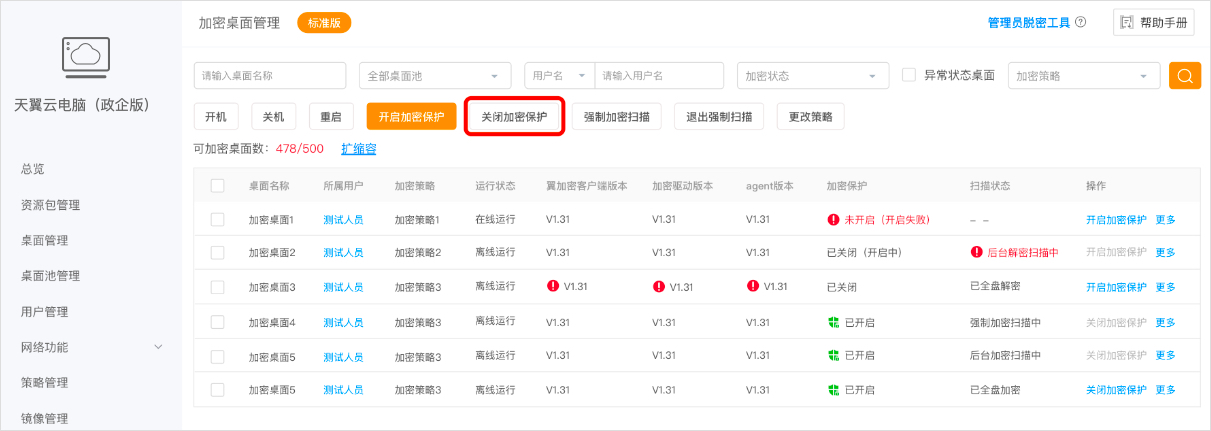Click the 关闭加密保护 button
Viewport: 1211px width, 431px height.
tap(514, 117)
